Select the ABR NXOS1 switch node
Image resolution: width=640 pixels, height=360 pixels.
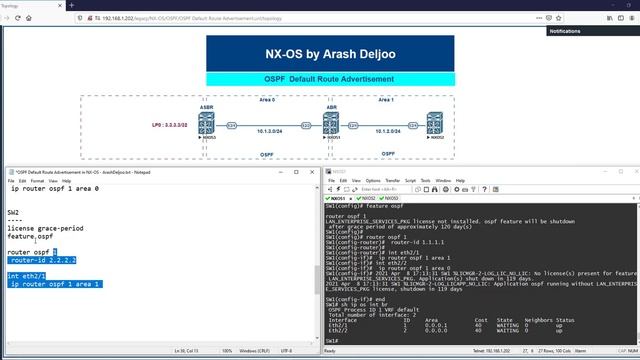[331, 123]
